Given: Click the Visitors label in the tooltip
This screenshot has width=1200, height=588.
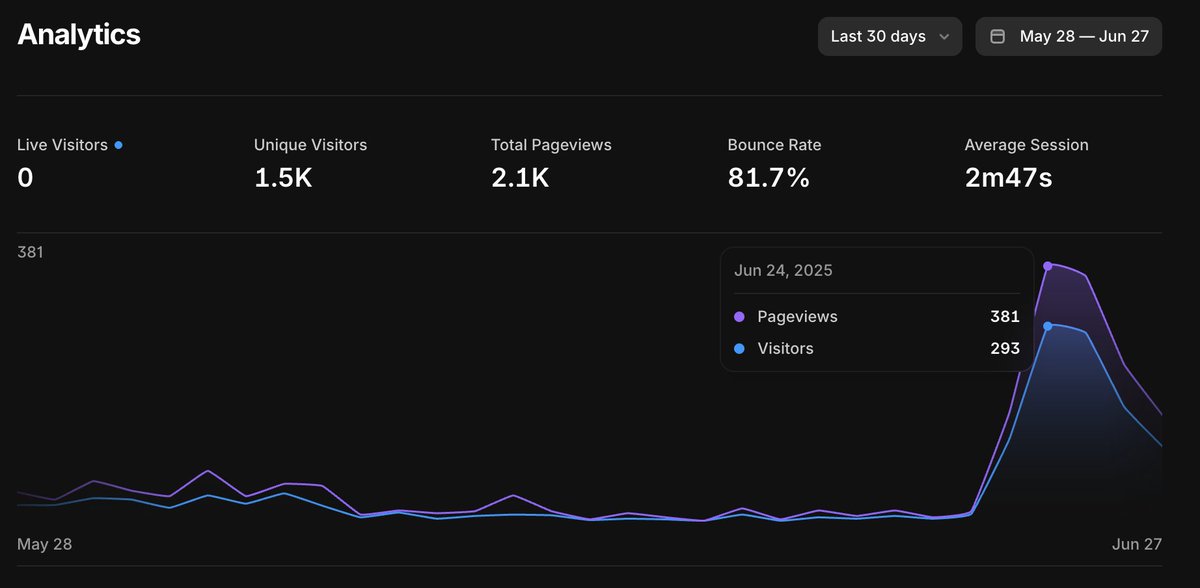Looking at the screenshot, I should pyautogui.click(x=785, y=348).
